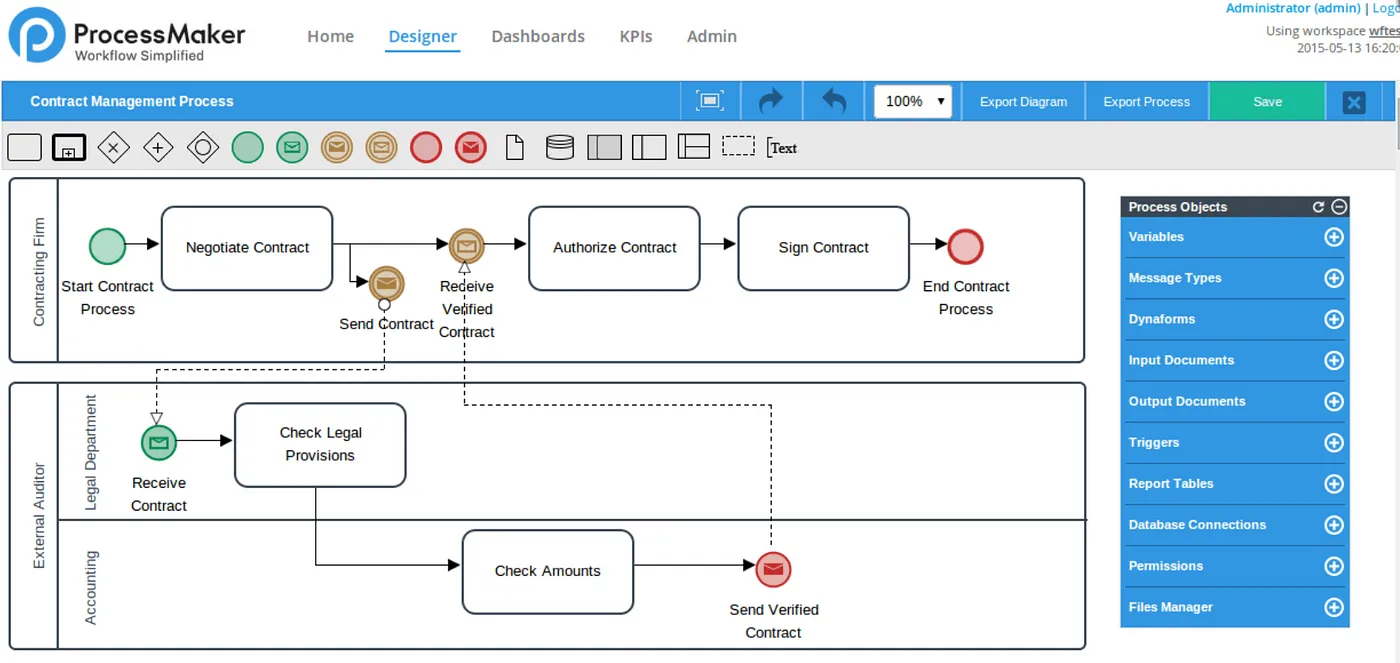Select the Receive Contract start message event
Screen dimensions: 1400x663
[158, 441]
